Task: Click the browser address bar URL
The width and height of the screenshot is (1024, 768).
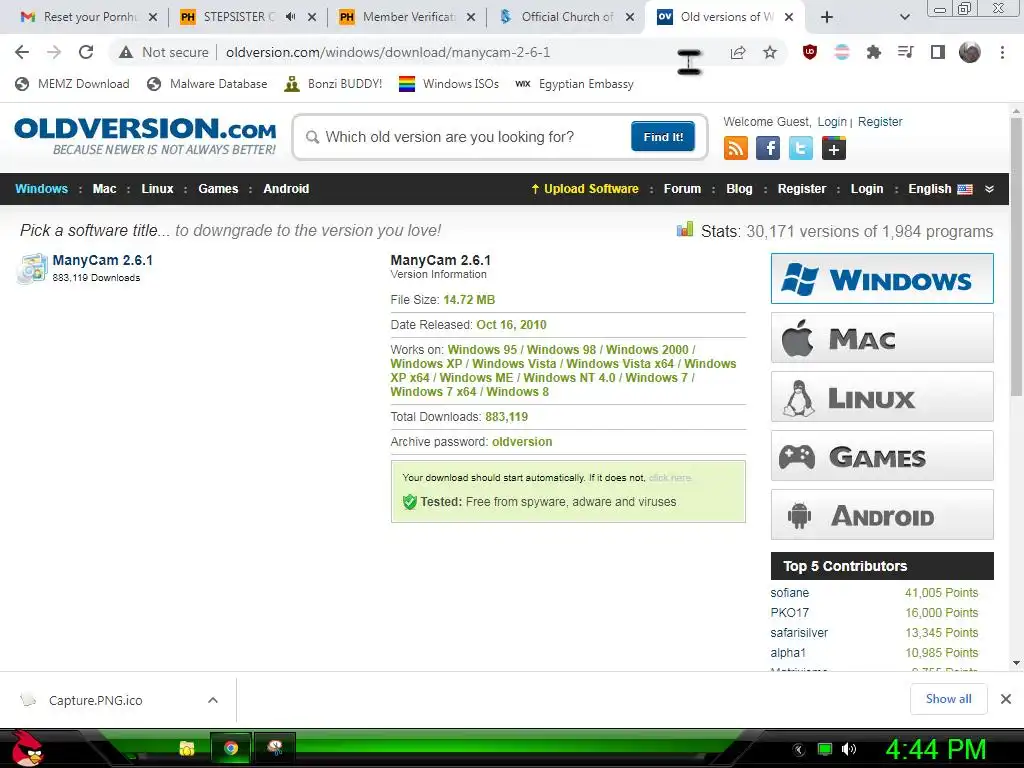Action: 388,52
